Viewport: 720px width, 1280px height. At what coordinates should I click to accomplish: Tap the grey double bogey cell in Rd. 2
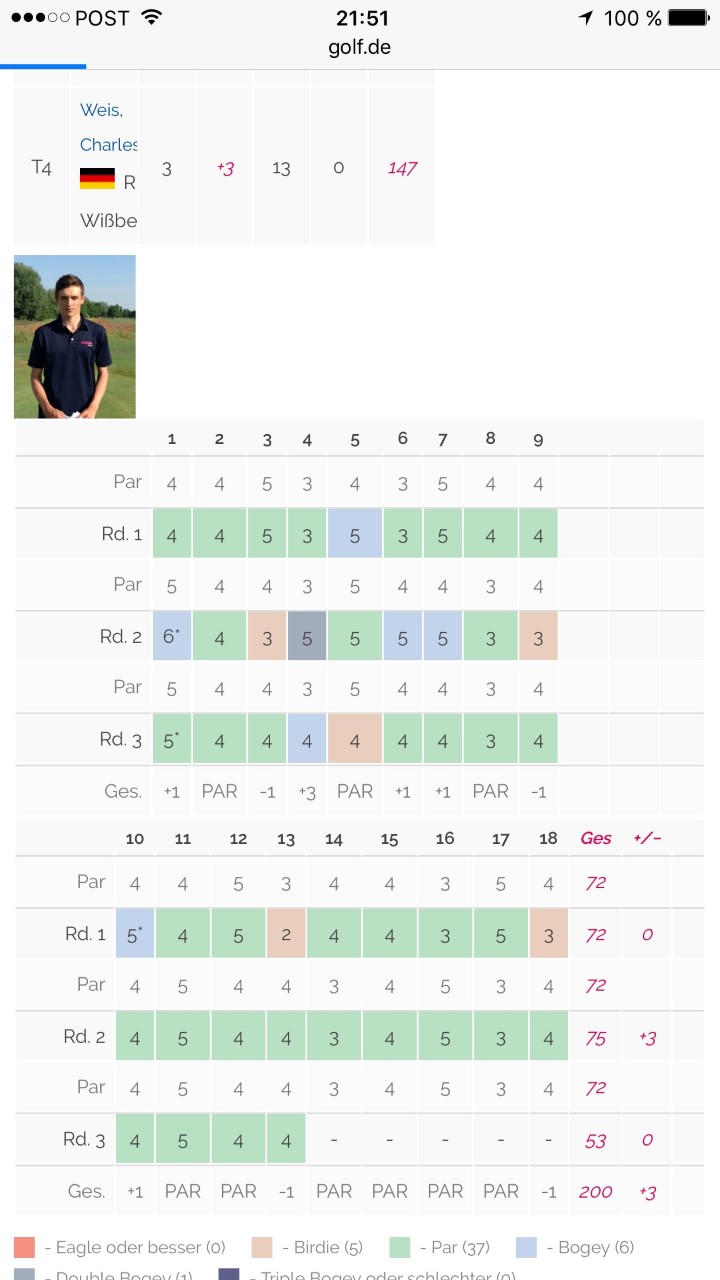coord(307,637)
